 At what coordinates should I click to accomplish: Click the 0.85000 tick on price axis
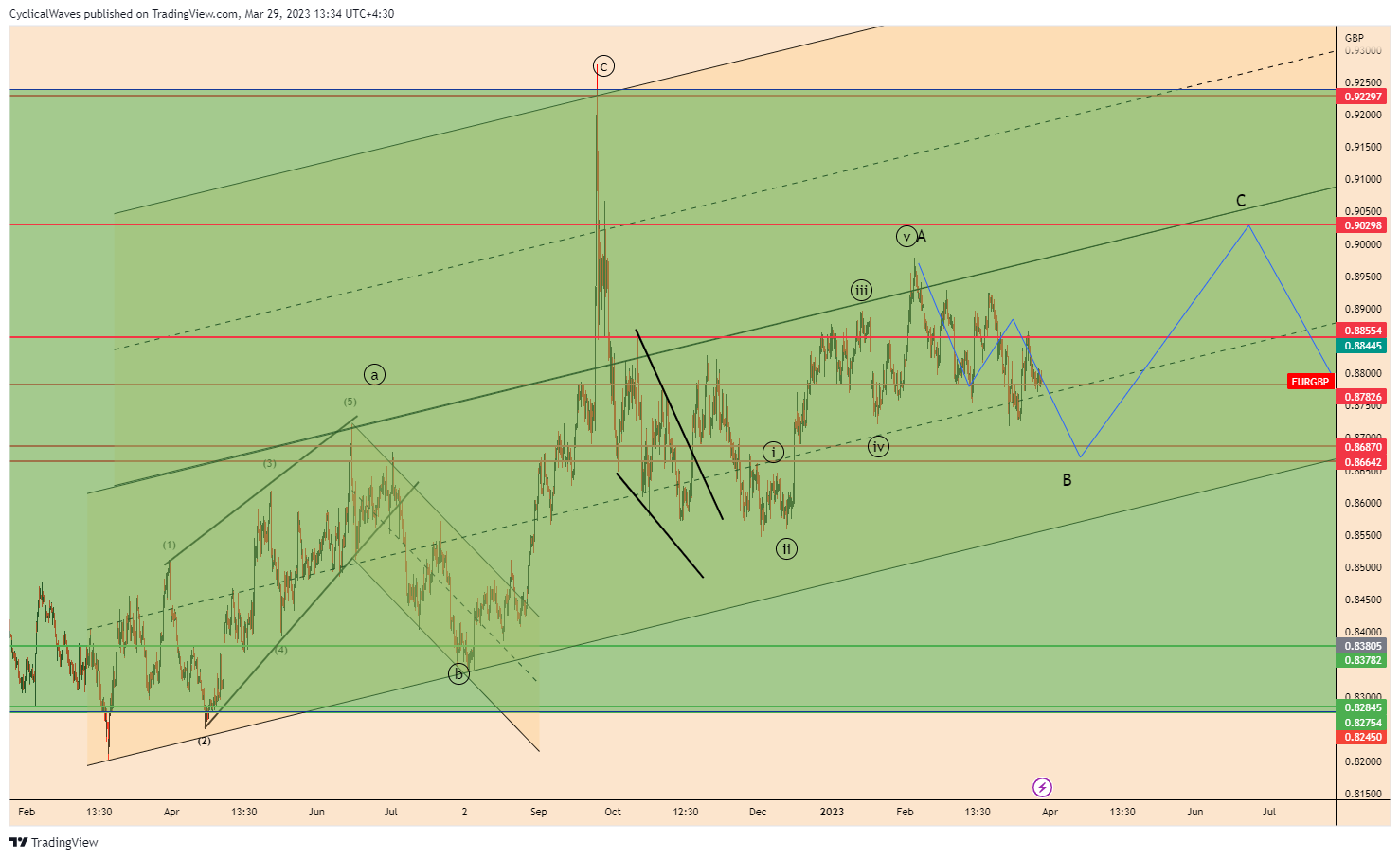(1363, 567)
